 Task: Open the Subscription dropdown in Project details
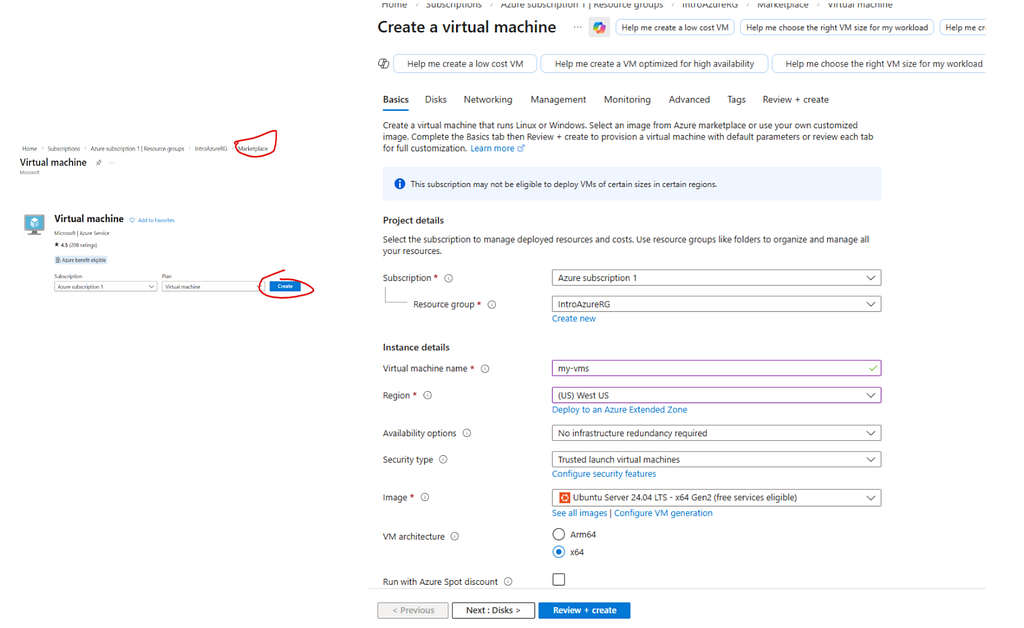pyautogui.click(x=716, y=278)
